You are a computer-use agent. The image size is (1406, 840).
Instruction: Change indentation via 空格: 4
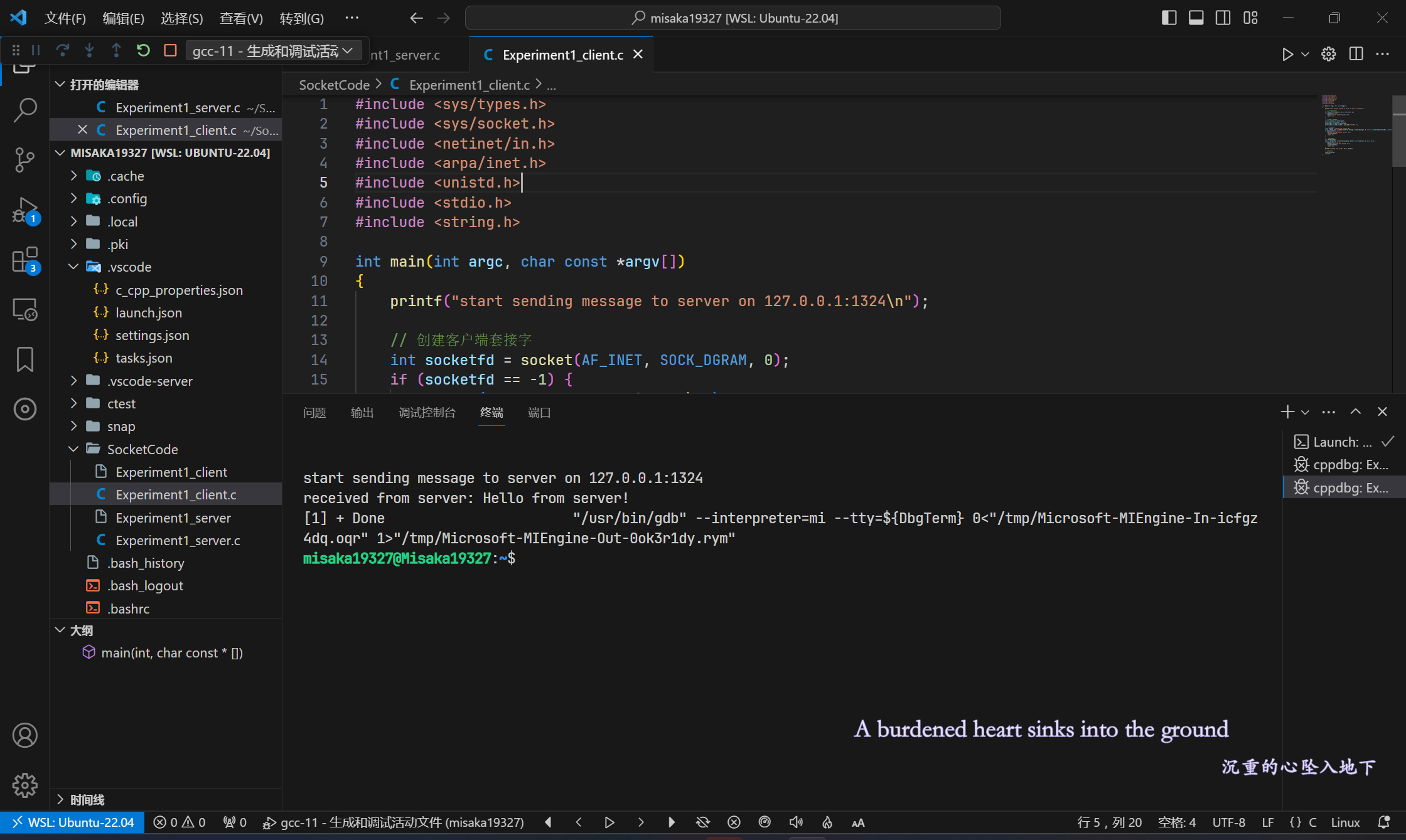1177,822
